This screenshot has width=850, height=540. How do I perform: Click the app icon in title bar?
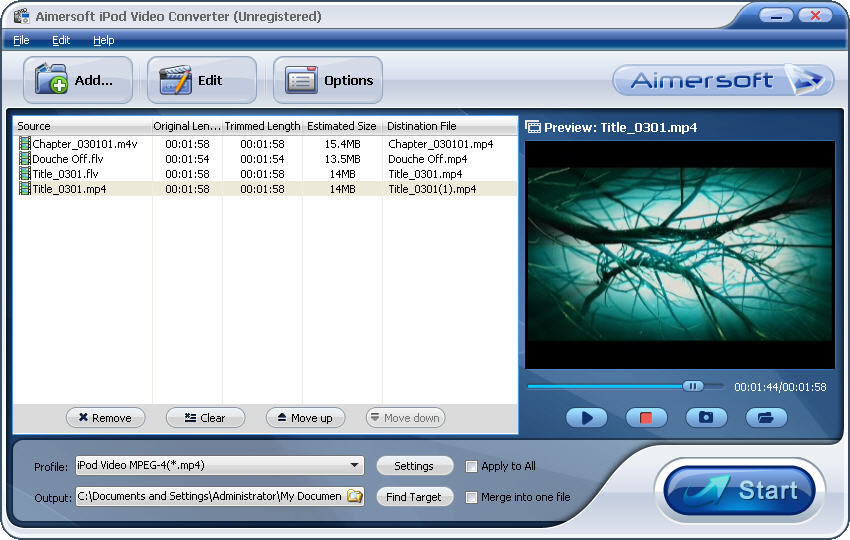22,16
